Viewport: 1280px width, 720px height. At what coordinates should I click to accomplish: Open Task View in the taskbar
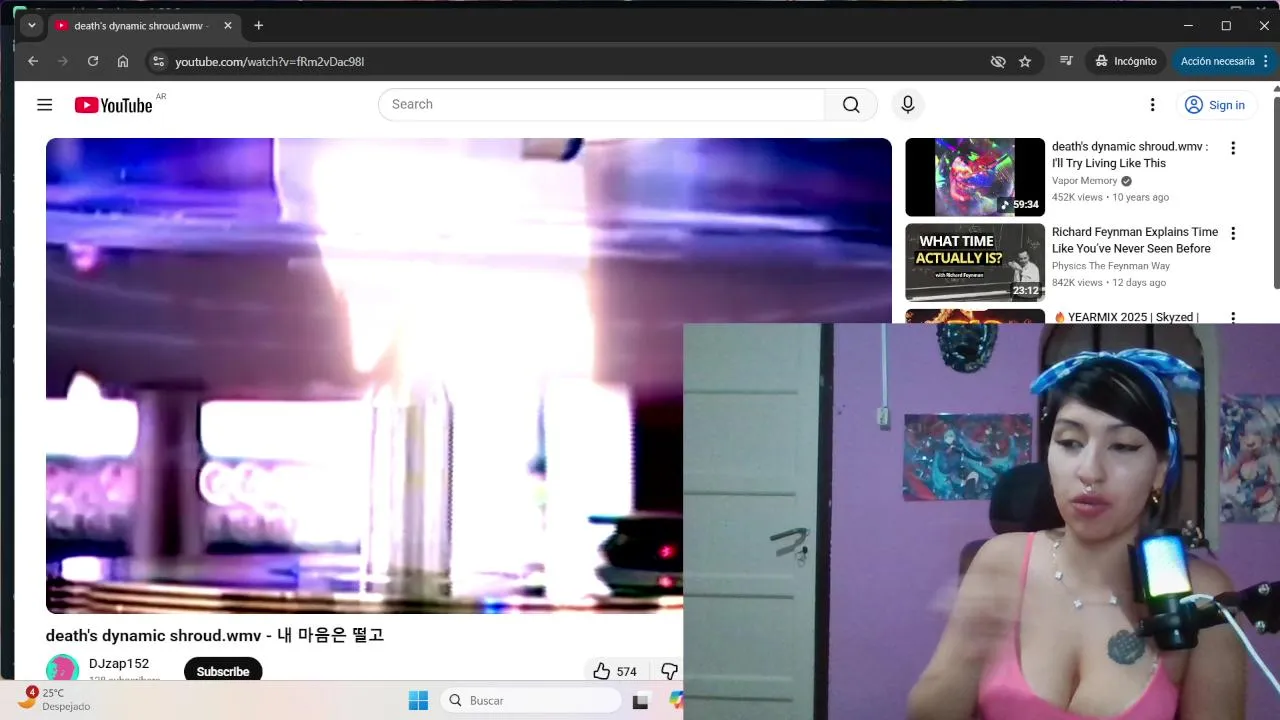(640, 701)
